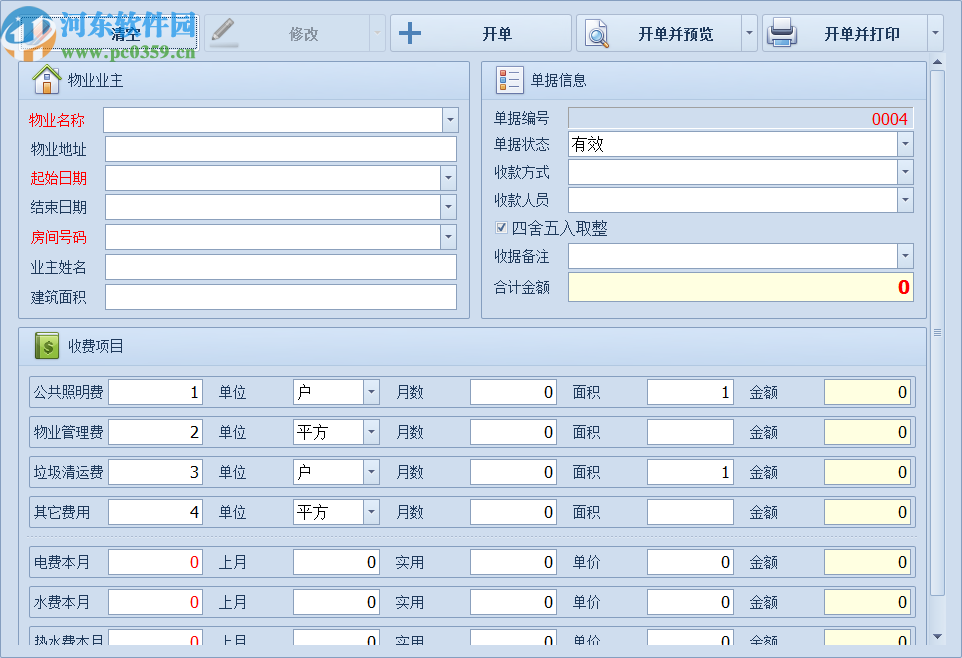This screenshot has height=658, width=962.
Task: Open the 单据状态 dropdown showing 有效
Action: click(906, 144)
